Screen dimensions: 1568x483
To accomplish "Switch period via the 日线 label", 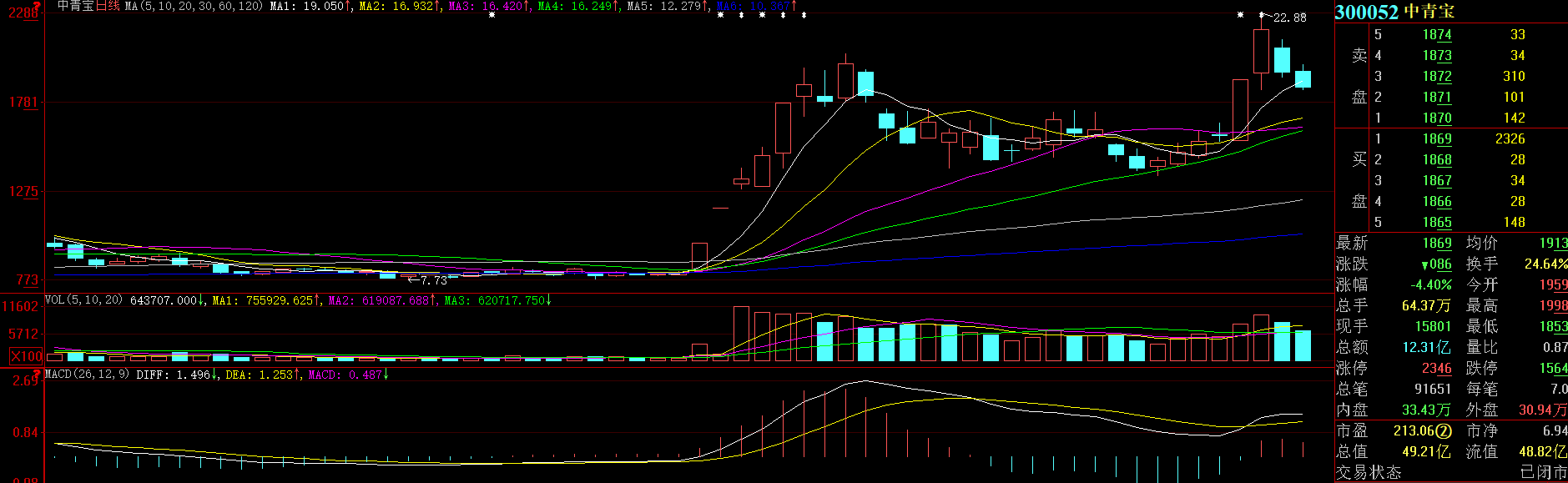I will click(x=108, y=6).
